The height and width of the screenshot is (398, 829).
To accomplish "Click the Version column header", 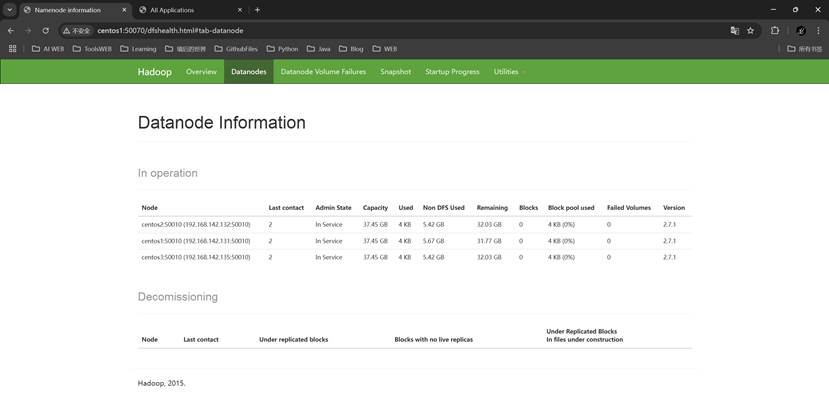I will click(674, 208).
